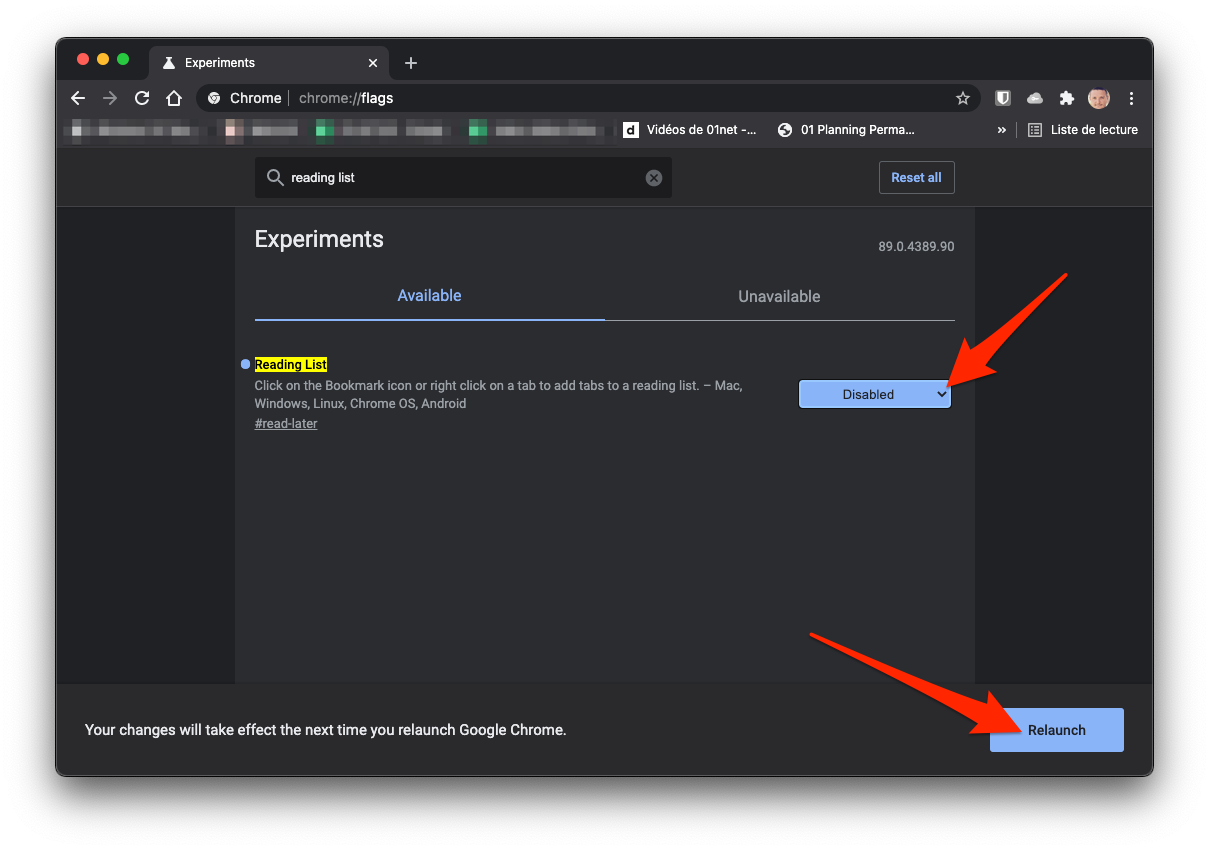Show more bookmarks chevron

tap(1002, 129)
